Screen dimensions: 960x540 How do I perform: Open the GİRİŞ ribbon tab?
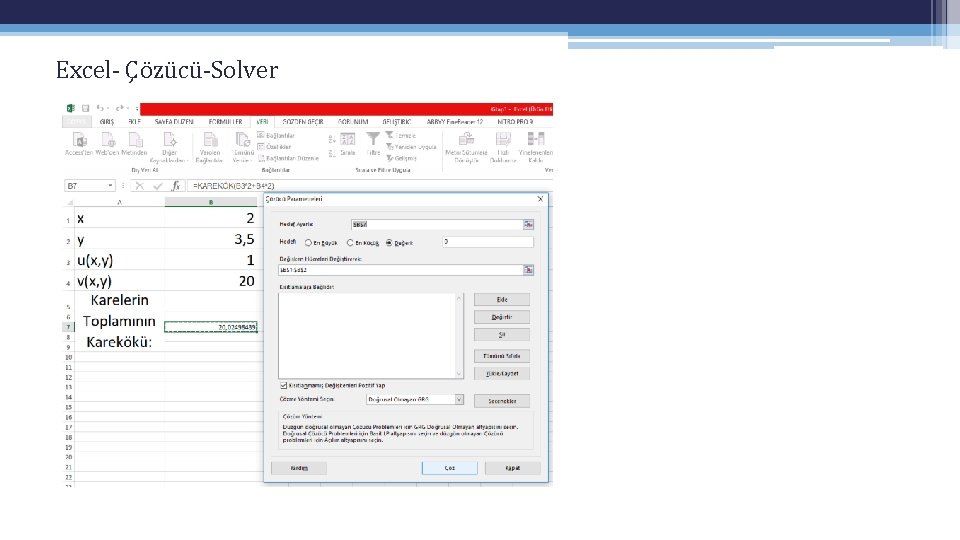[107, 122]
